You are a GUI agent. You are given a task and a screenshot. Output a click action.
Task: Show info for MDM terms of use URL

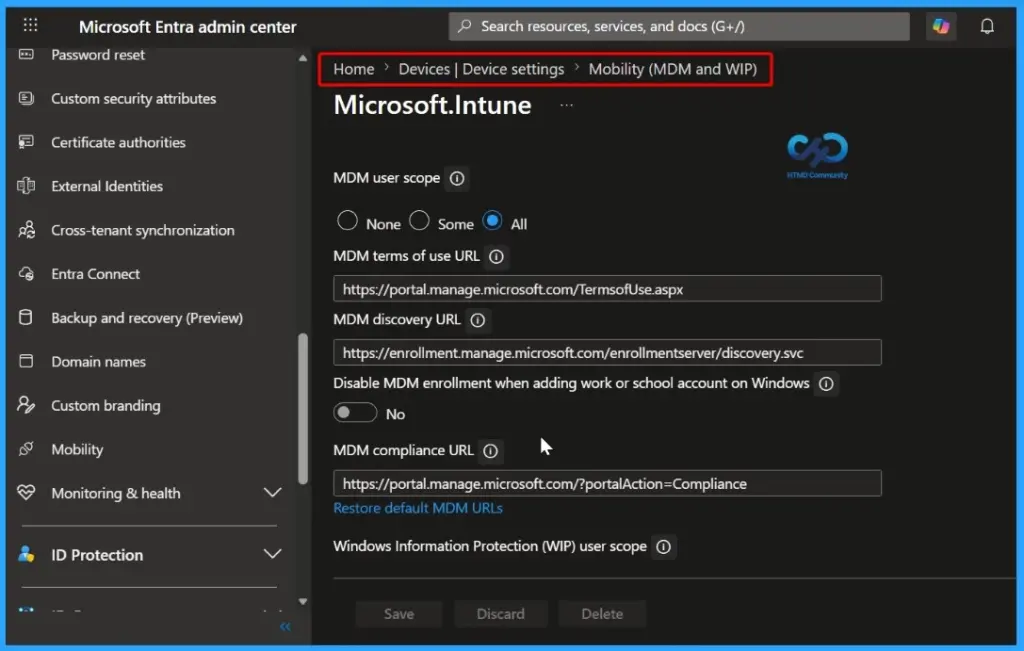pos(496,257)
